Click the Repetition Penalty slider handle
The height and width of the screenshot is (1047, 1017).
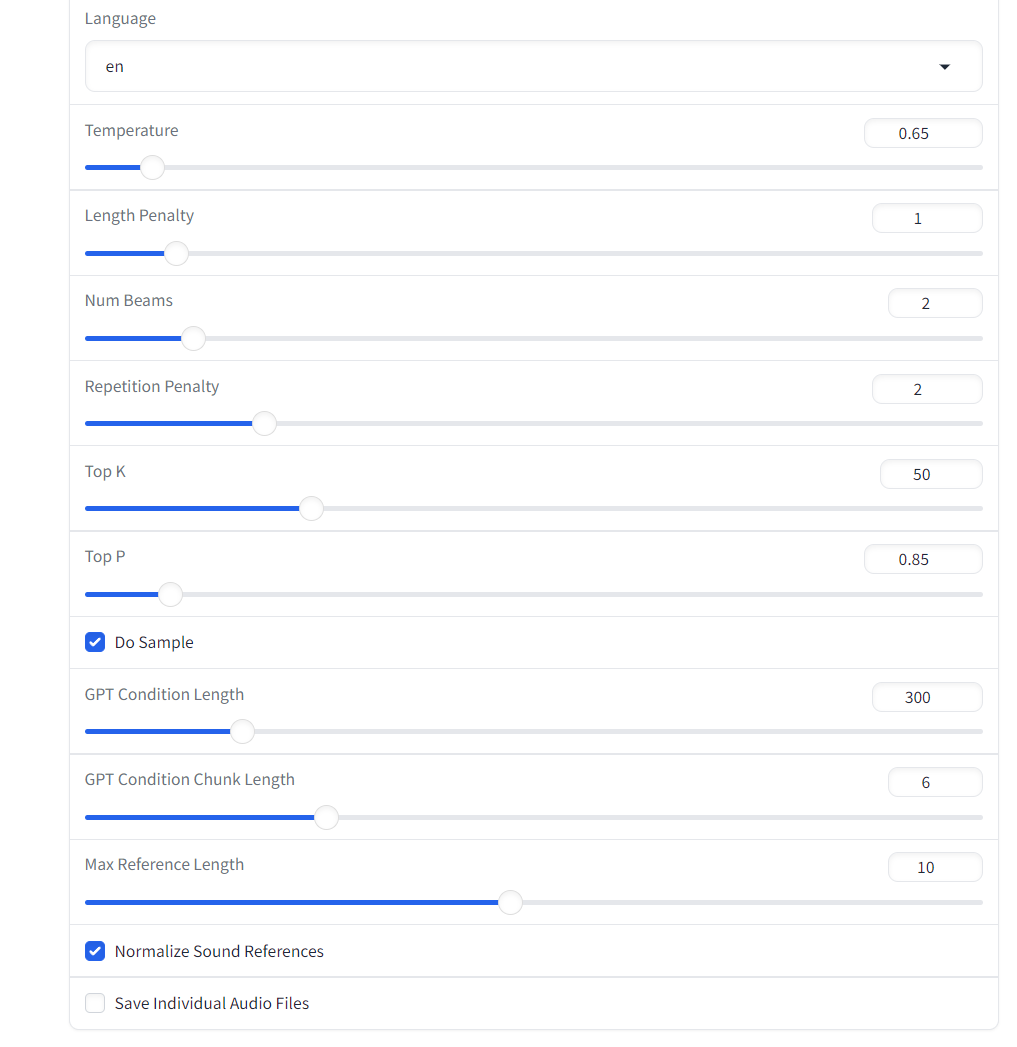tap(264, 424)
